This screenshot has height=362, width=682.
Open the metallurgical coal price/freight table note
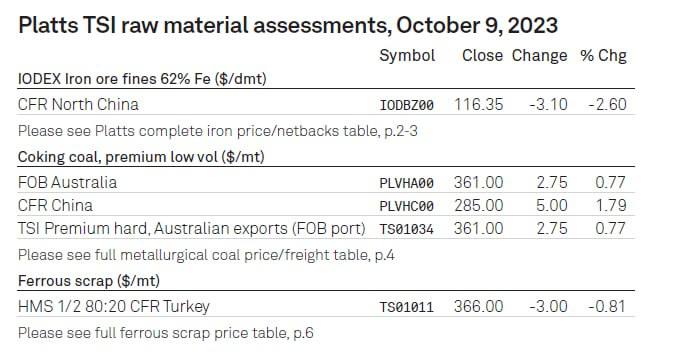206,255
